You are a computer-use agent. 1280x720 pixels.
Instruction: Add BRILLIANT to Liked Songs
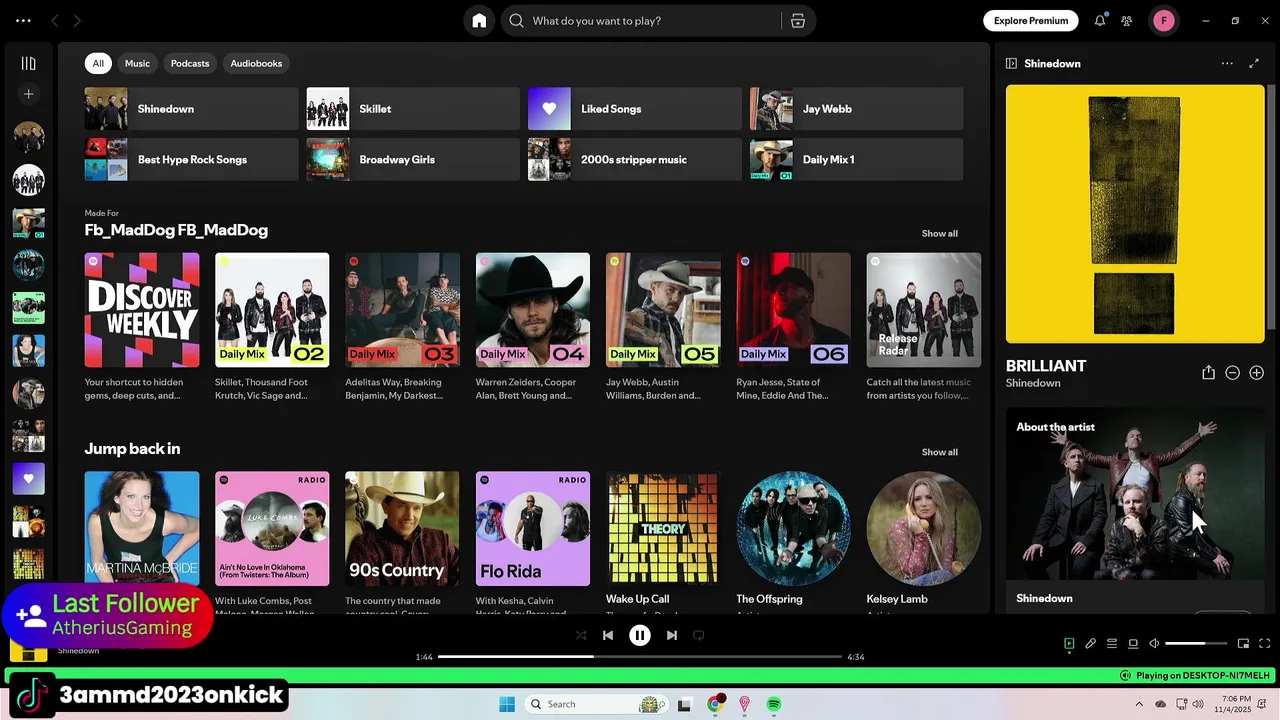[x=1256, y=372]
